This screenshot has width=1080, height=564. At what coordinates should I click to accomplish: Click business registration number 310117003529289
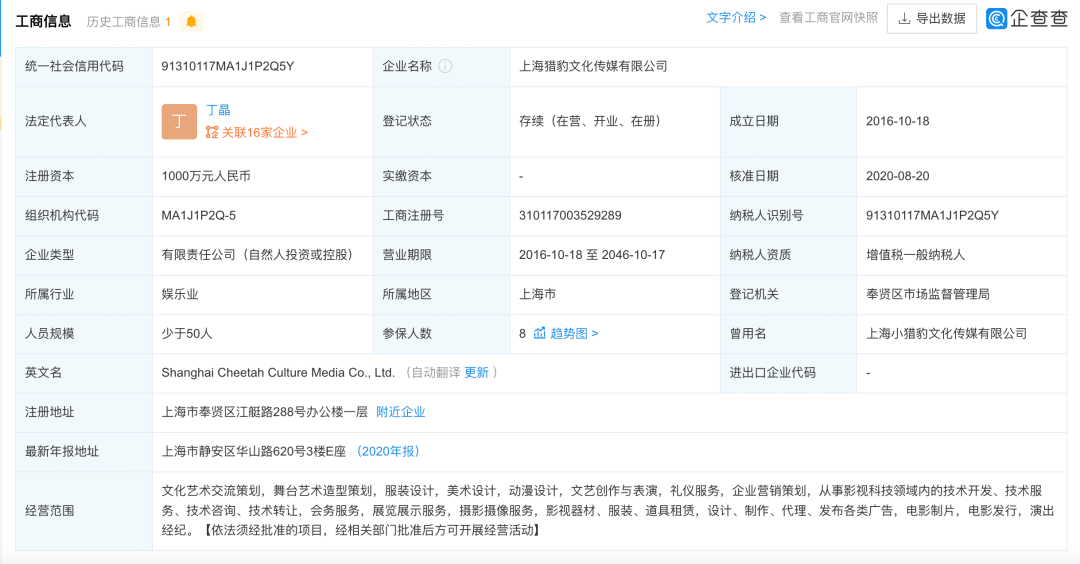coord(570,216)
